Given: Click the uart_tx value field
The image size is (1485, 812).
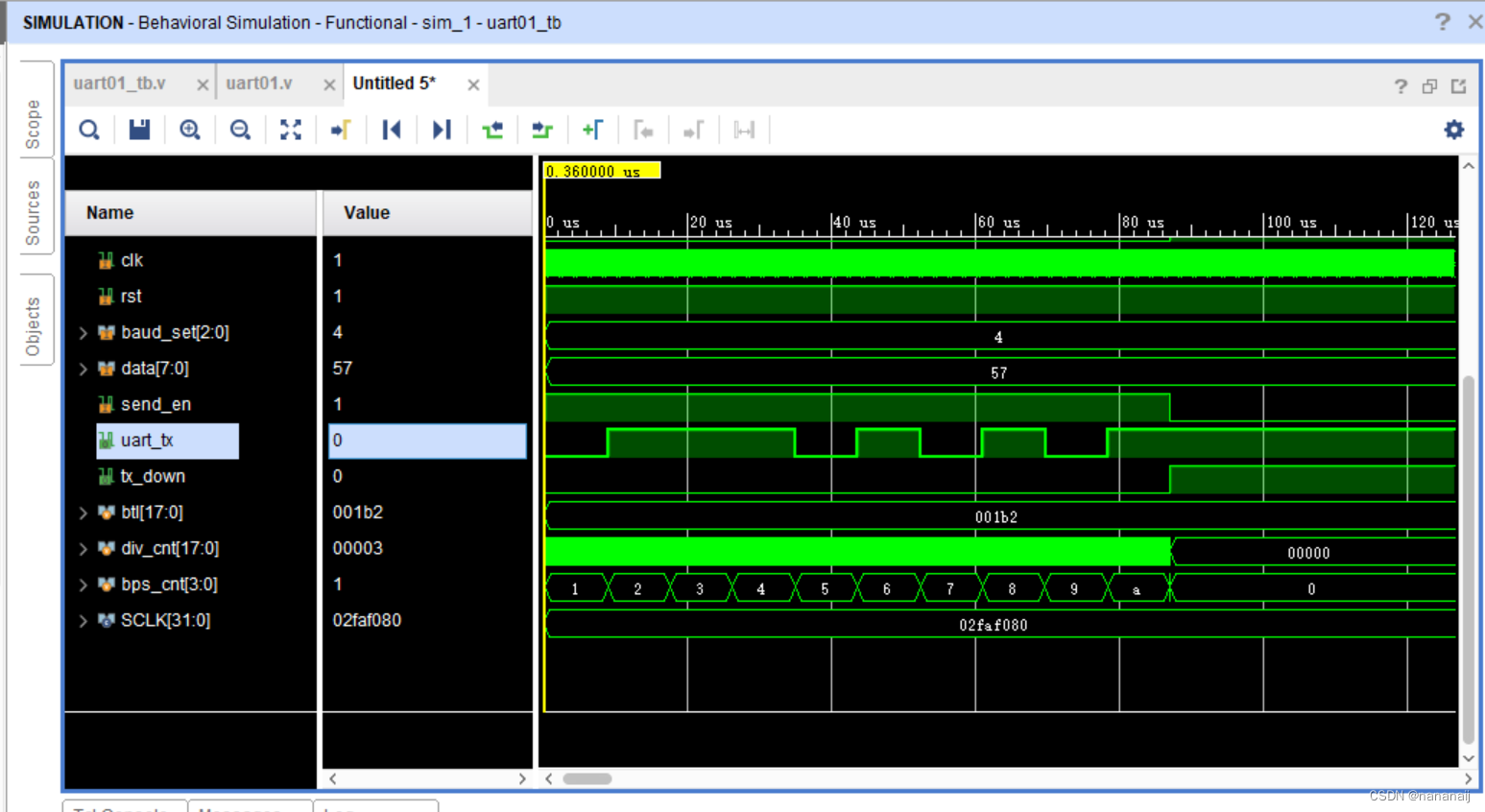Looking at the screenshot, I should tap(427, 441).
